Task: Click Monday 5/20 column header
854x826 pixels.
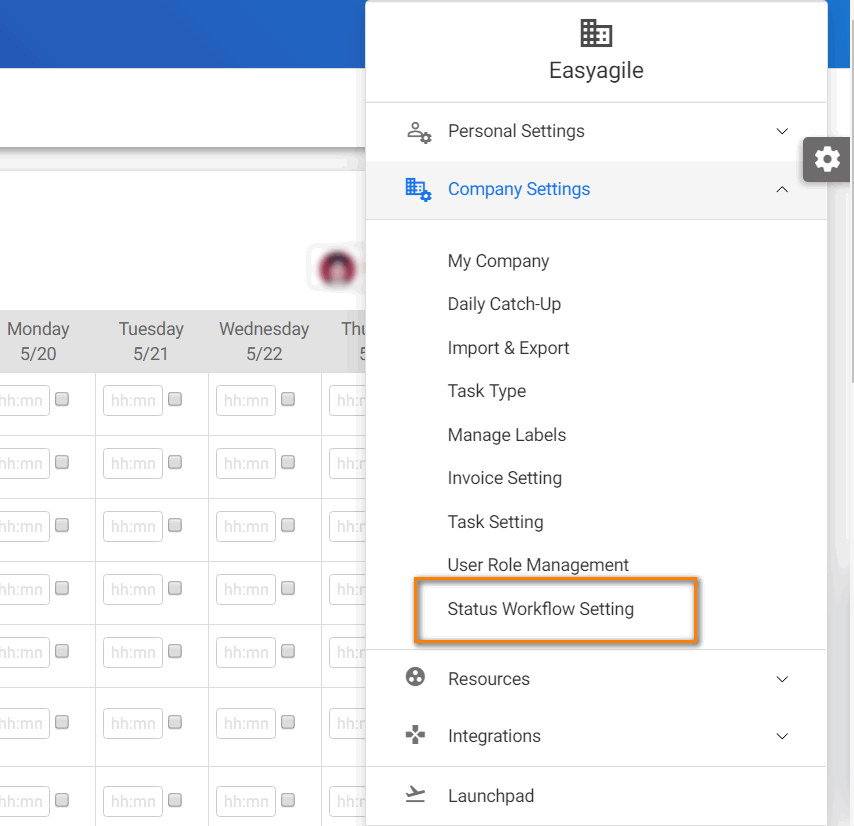Action: coord(38,341)
